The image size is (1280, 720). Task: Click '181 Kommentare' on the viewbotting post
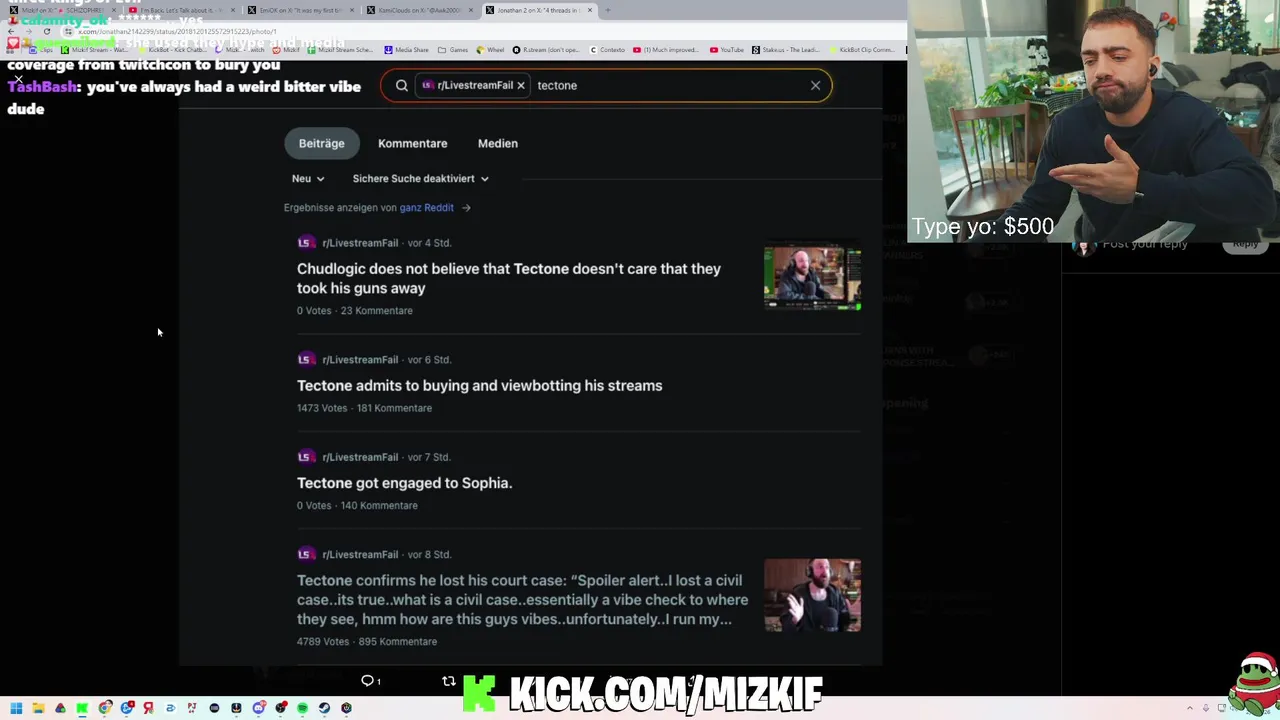(394, 408)
